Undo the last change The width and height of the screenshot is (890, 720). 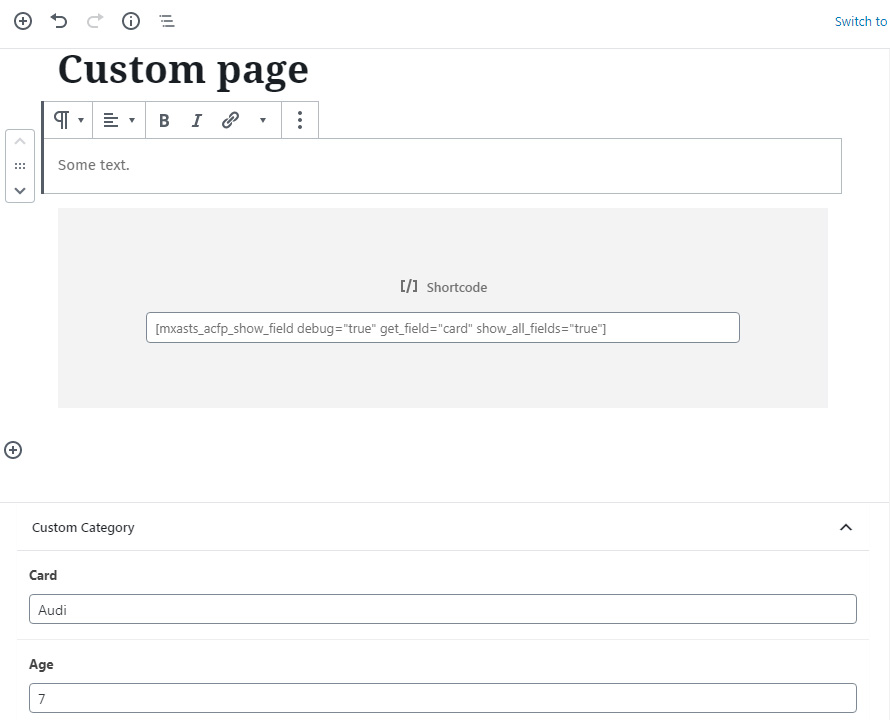[x=58, y=22]
